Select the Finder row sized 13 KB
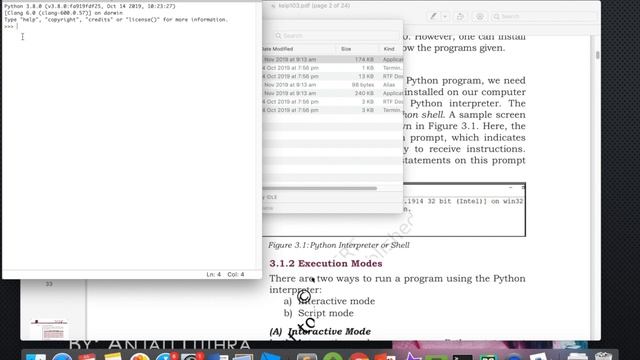The height and width of the screenshot is (360, 640). point(333,76)
